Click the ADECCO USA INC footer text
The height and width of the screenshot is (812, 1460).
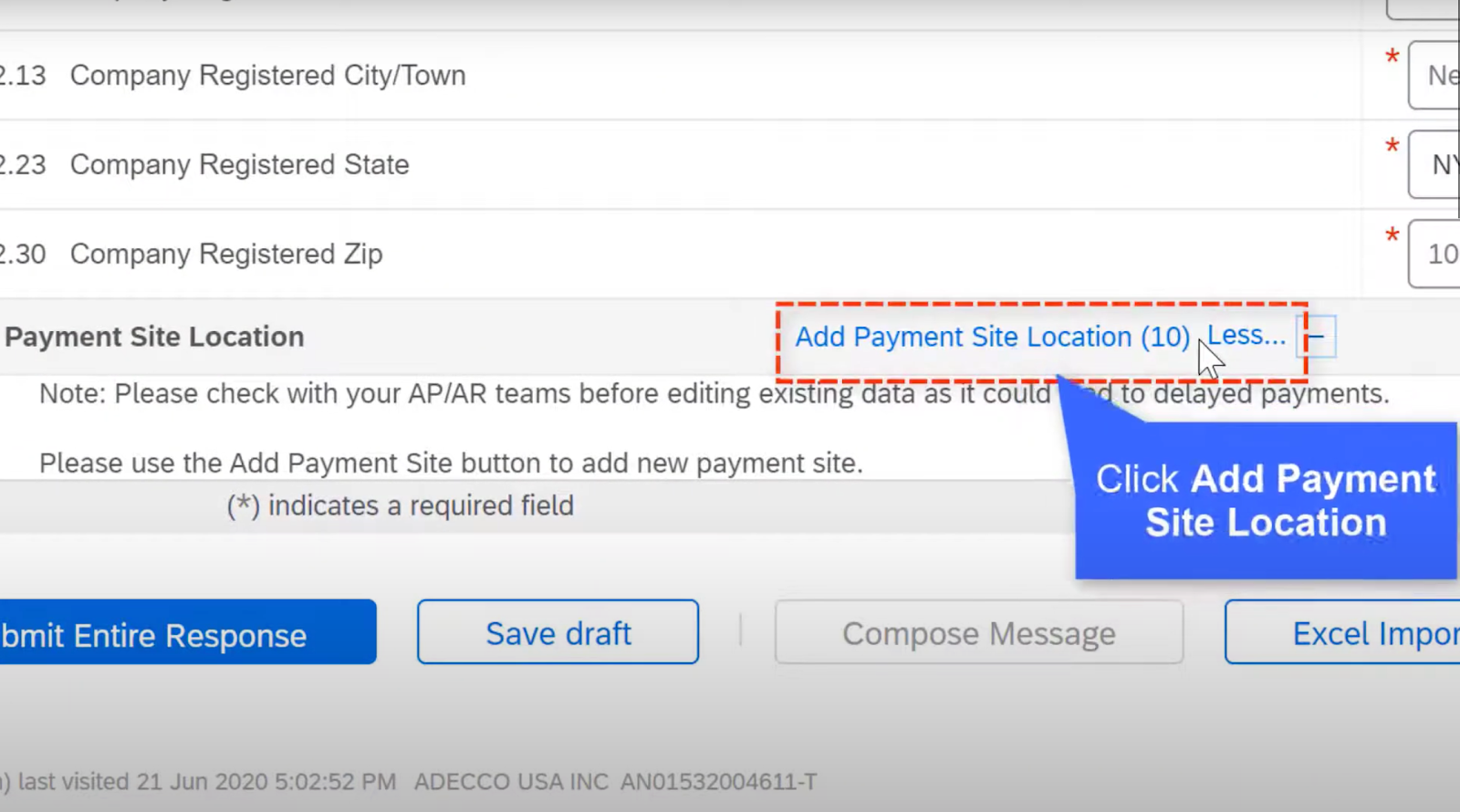pyautogui.click(x=511, y=782)
